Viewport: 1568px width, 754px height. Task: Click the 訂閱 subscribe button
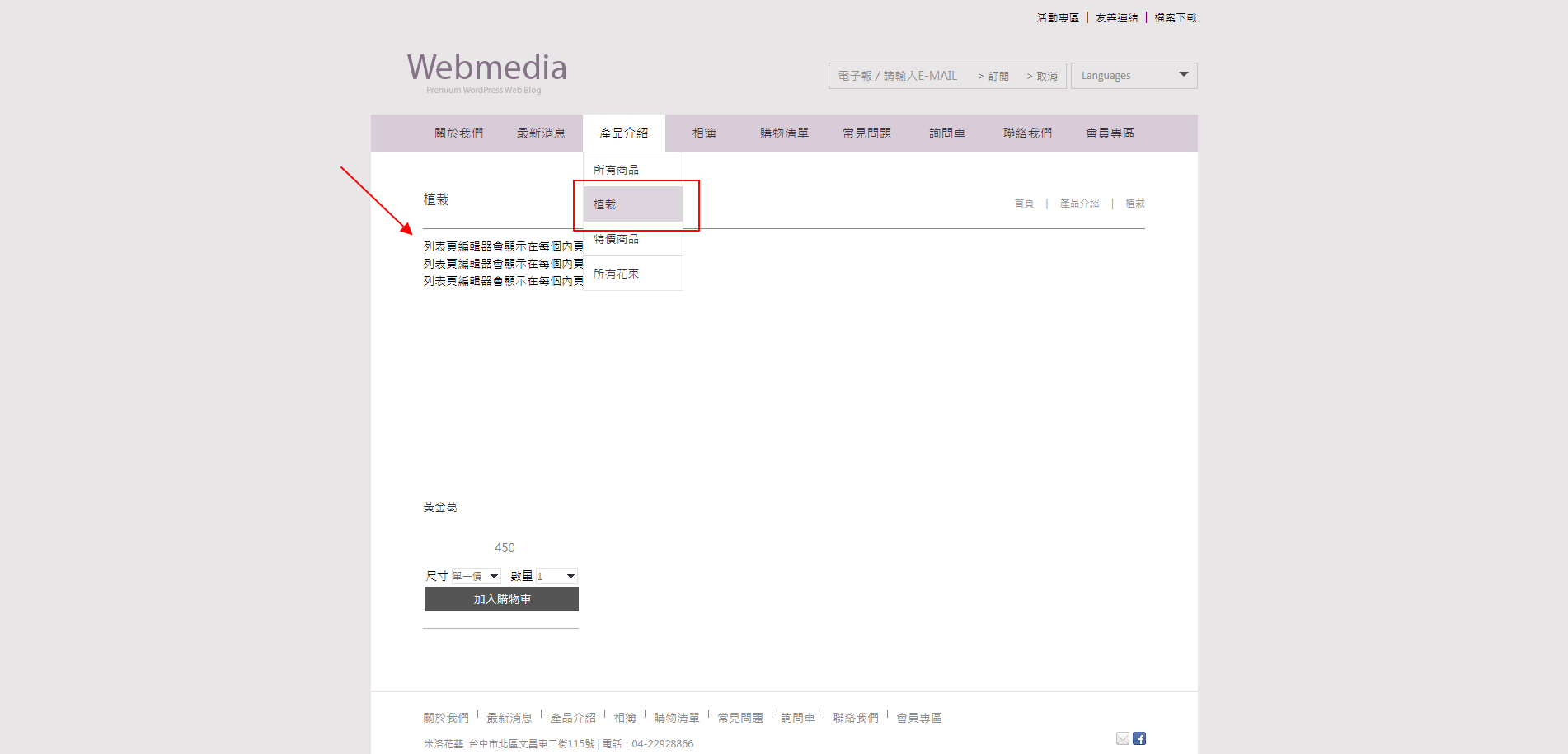point(994,76)
